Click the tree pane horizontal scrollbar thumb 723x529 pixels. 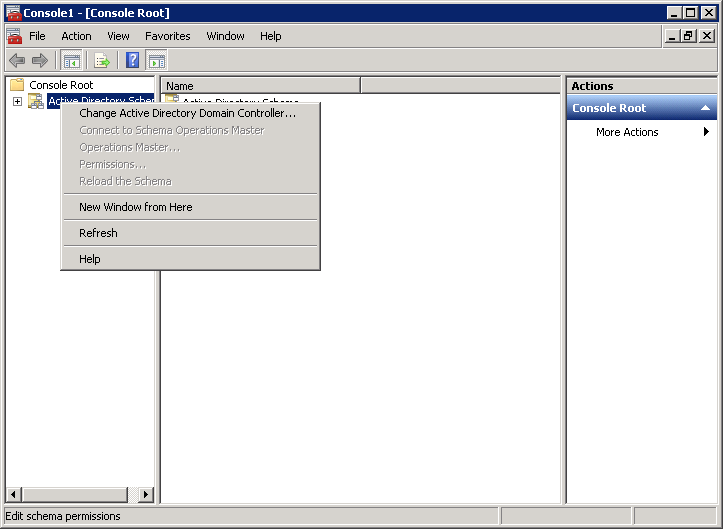click(74, 494)
